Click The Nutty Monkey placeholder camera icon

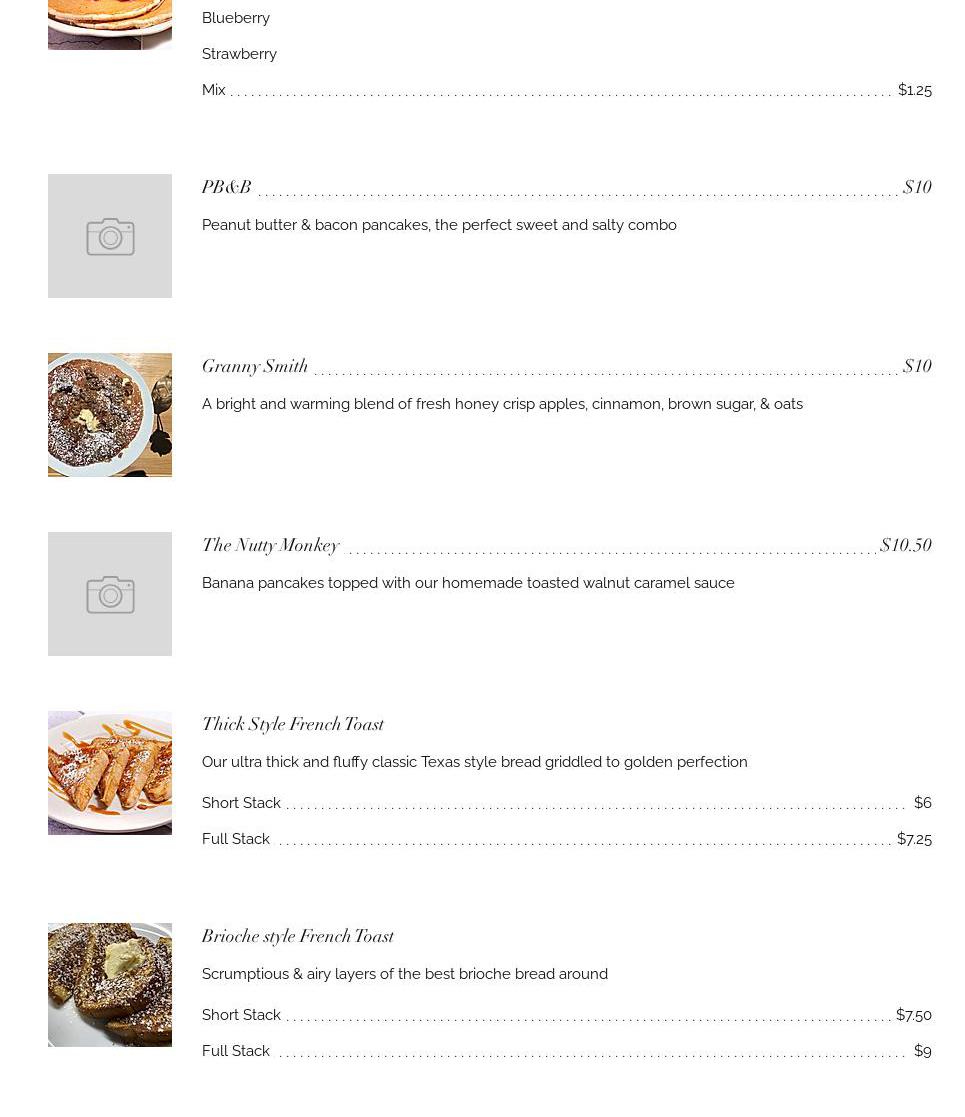[110, 594]
